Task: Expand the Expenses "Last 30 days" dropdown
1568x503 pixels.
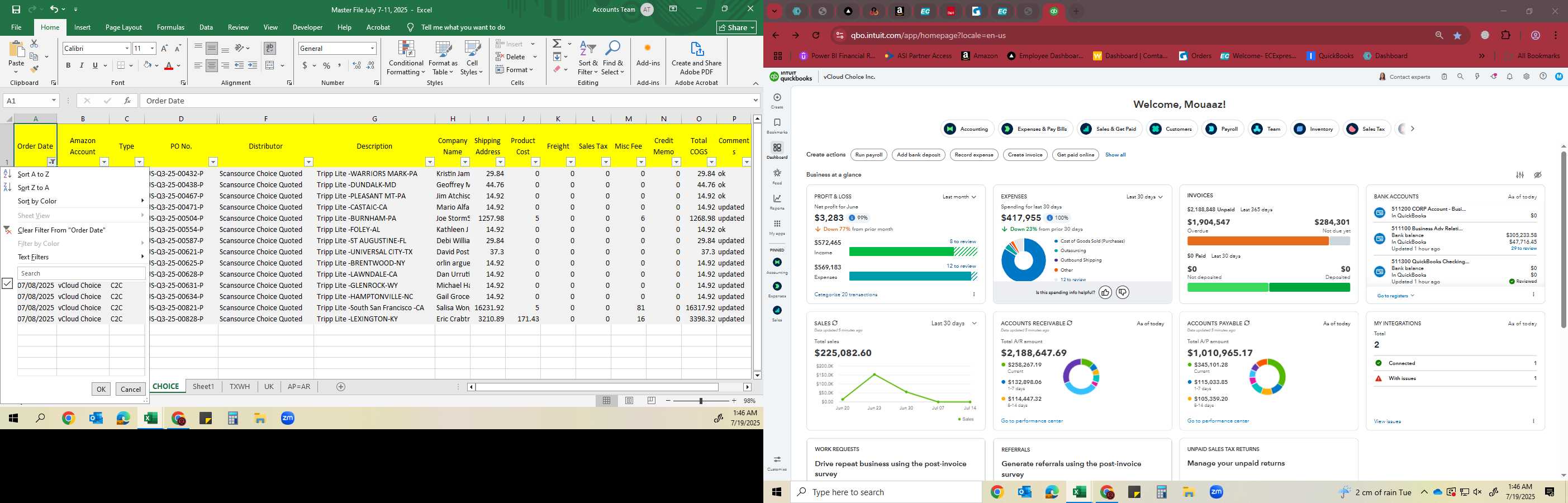Action: (x=1144, y=197)
